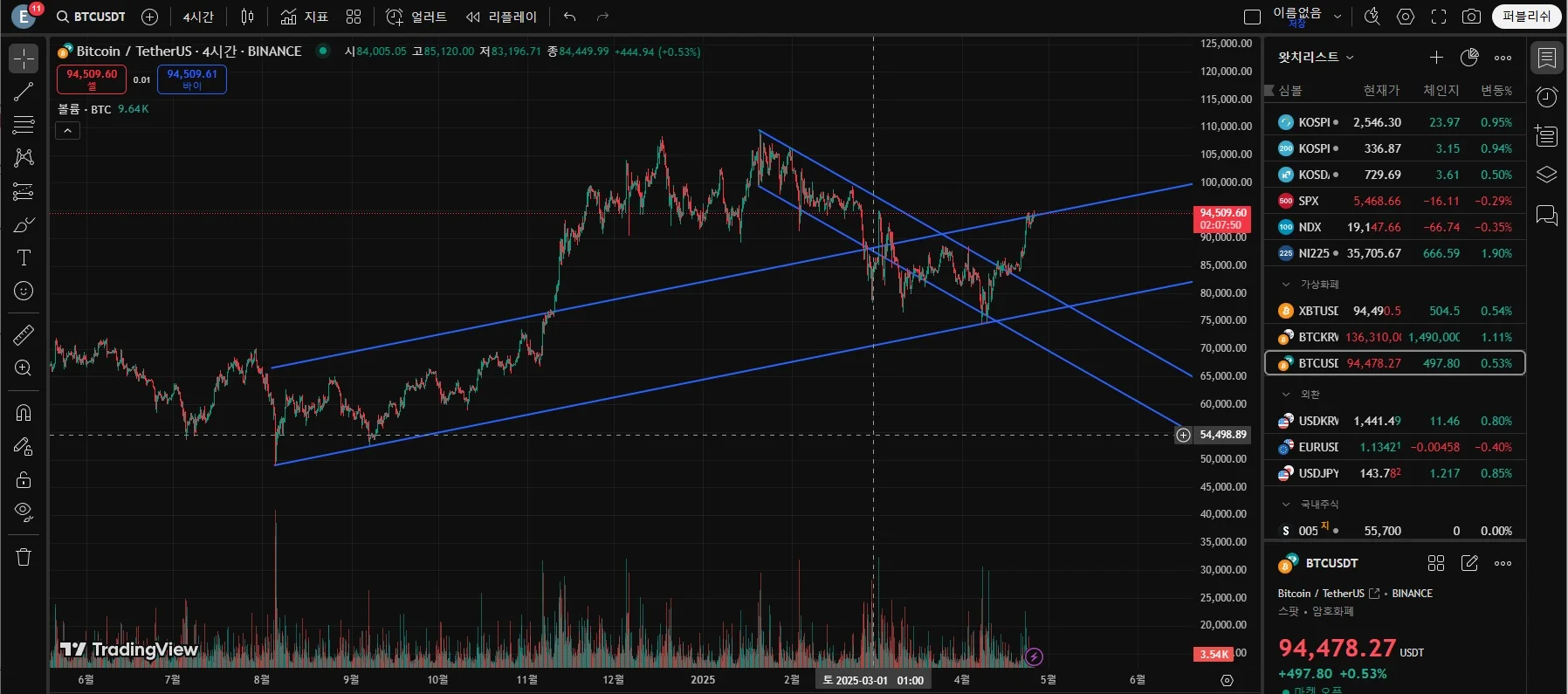Viewport: 1568px width, 694px height.
Task: Open the forecasting and position tool
Action: [24, 191]
